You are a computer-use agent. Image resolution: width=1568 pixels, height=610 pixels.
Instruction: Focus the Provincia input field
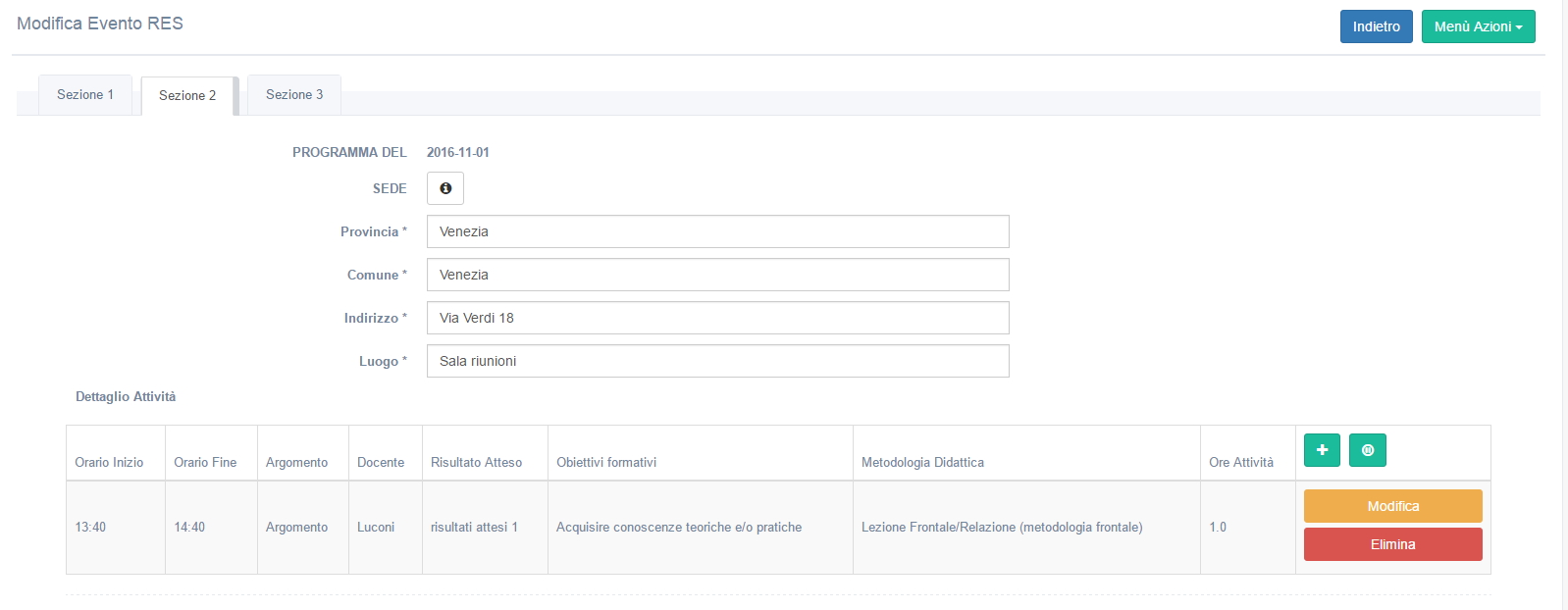pyautogui.click(x=717, y=231)
